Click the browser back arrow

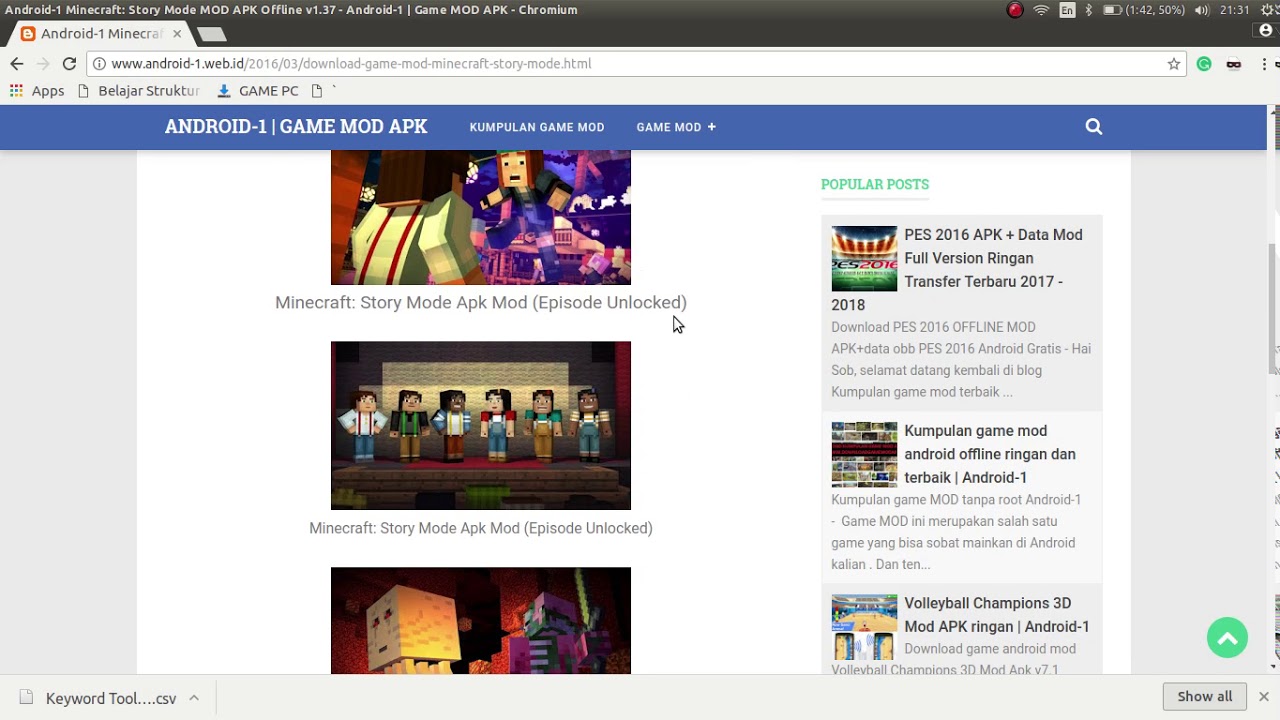(16, 63)
